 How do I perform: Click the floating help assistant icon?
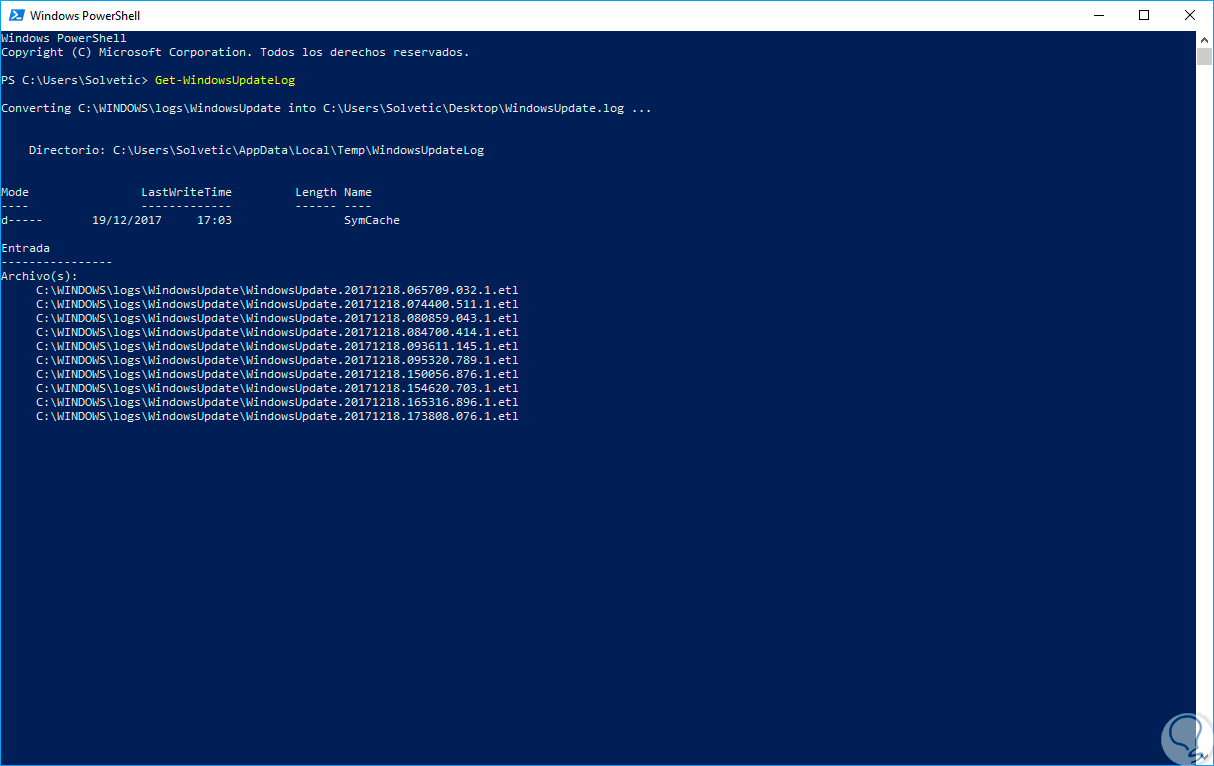coord(1186,738)
